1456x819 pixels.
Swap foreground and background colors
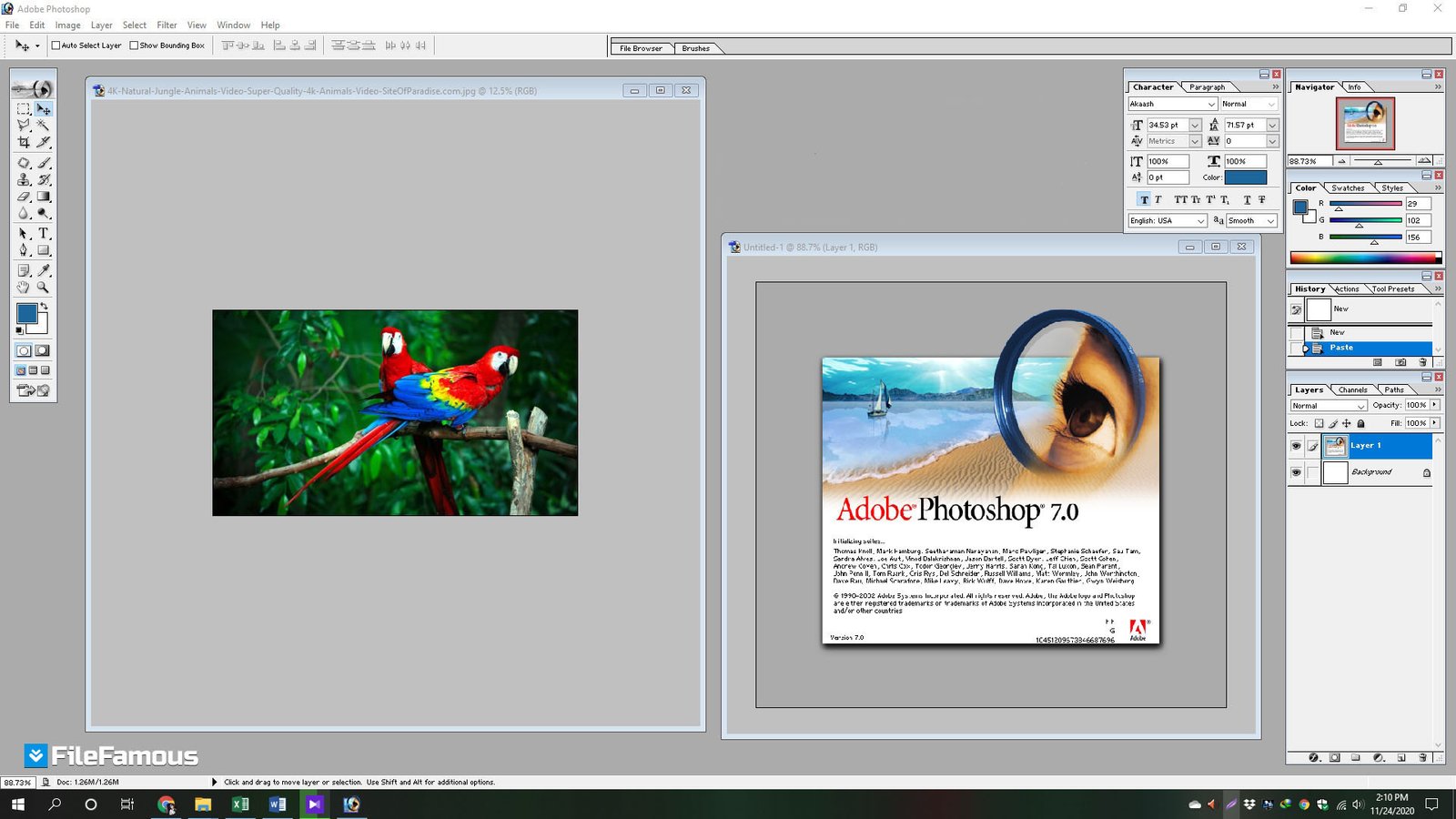click(x=44, y=307)
